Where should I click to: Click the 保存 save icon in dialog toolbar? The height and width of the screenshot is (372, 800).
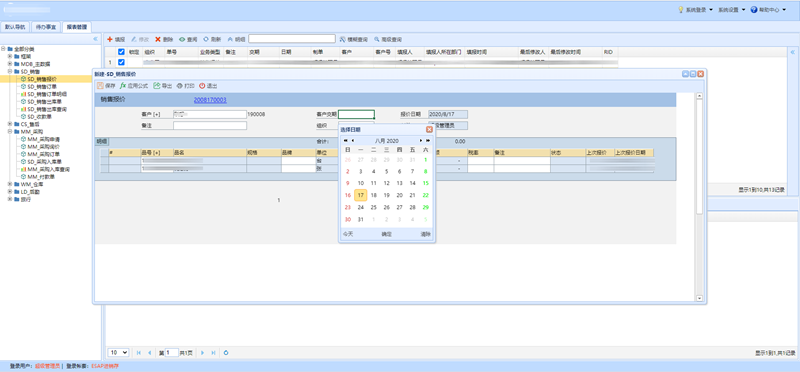point(100,86)
